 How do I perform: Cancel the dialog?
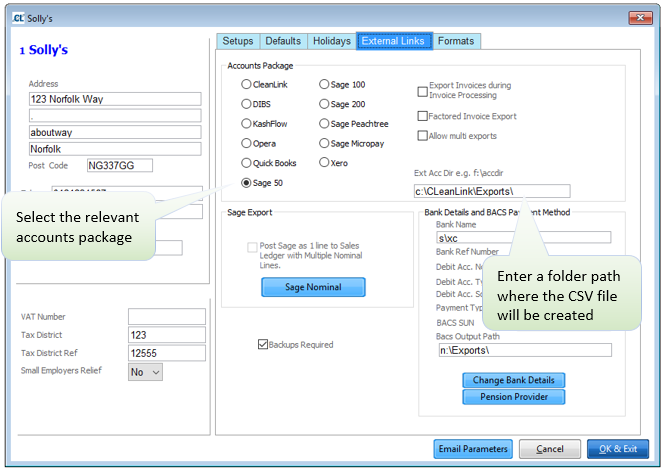pyautogui.click(x=550, y=449)
